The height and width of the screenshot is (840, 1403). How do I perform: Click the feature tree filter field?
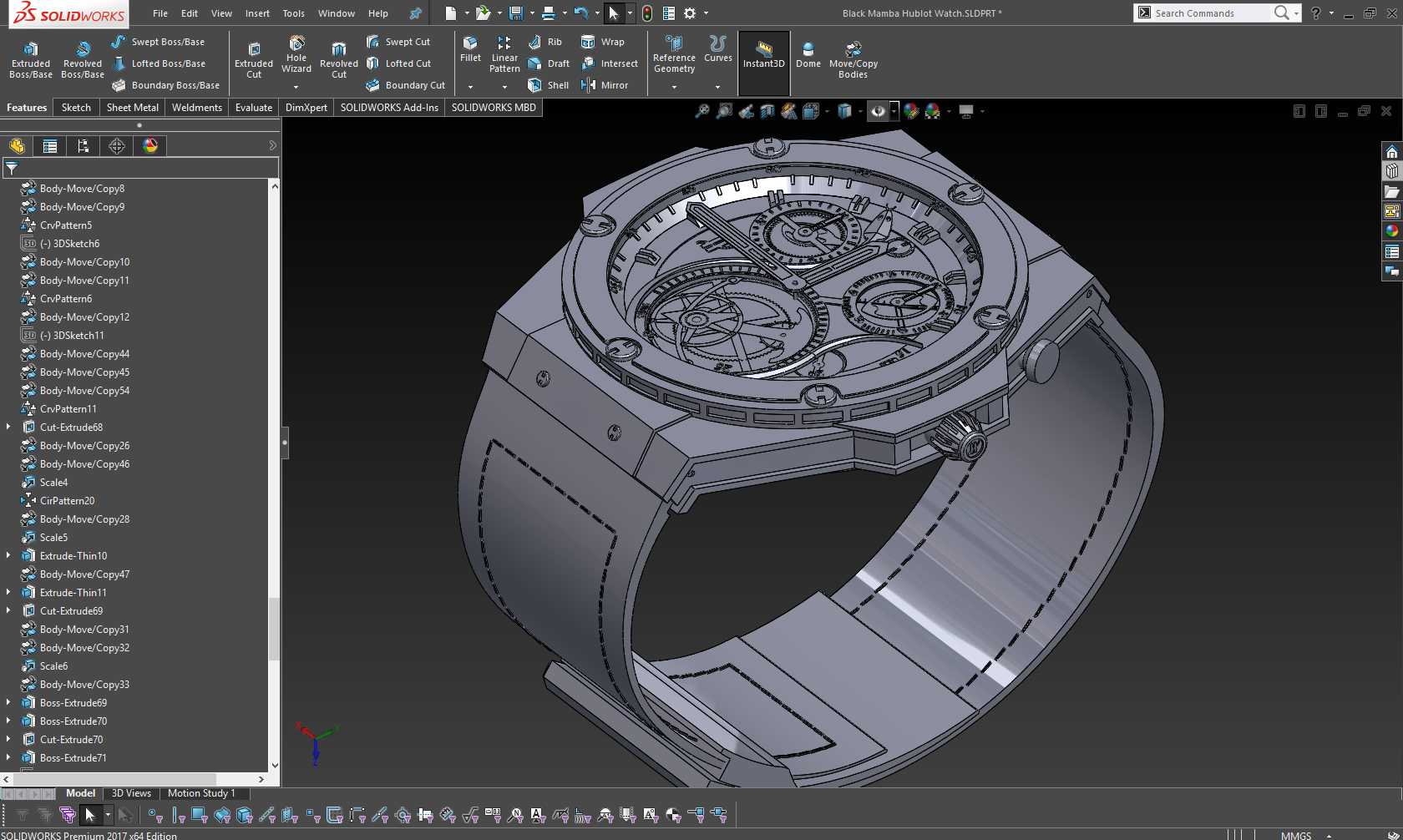[140, 168]
